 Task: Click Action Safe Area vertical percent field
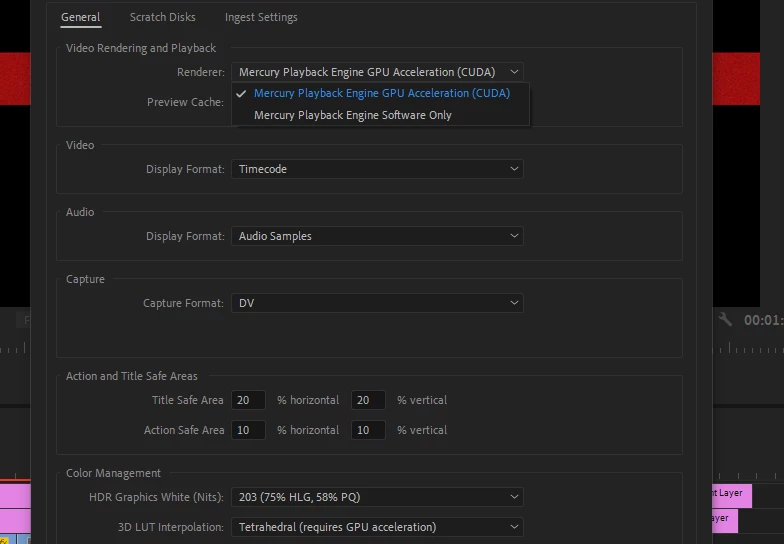(368, 430)
